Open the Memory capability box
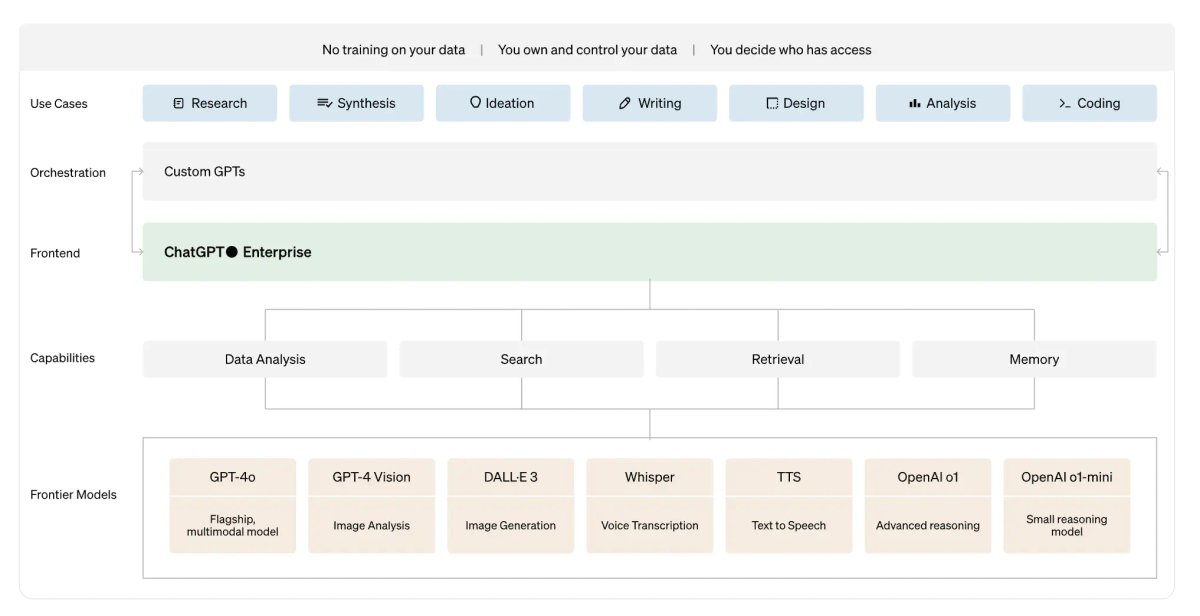 click(1034, 359)
